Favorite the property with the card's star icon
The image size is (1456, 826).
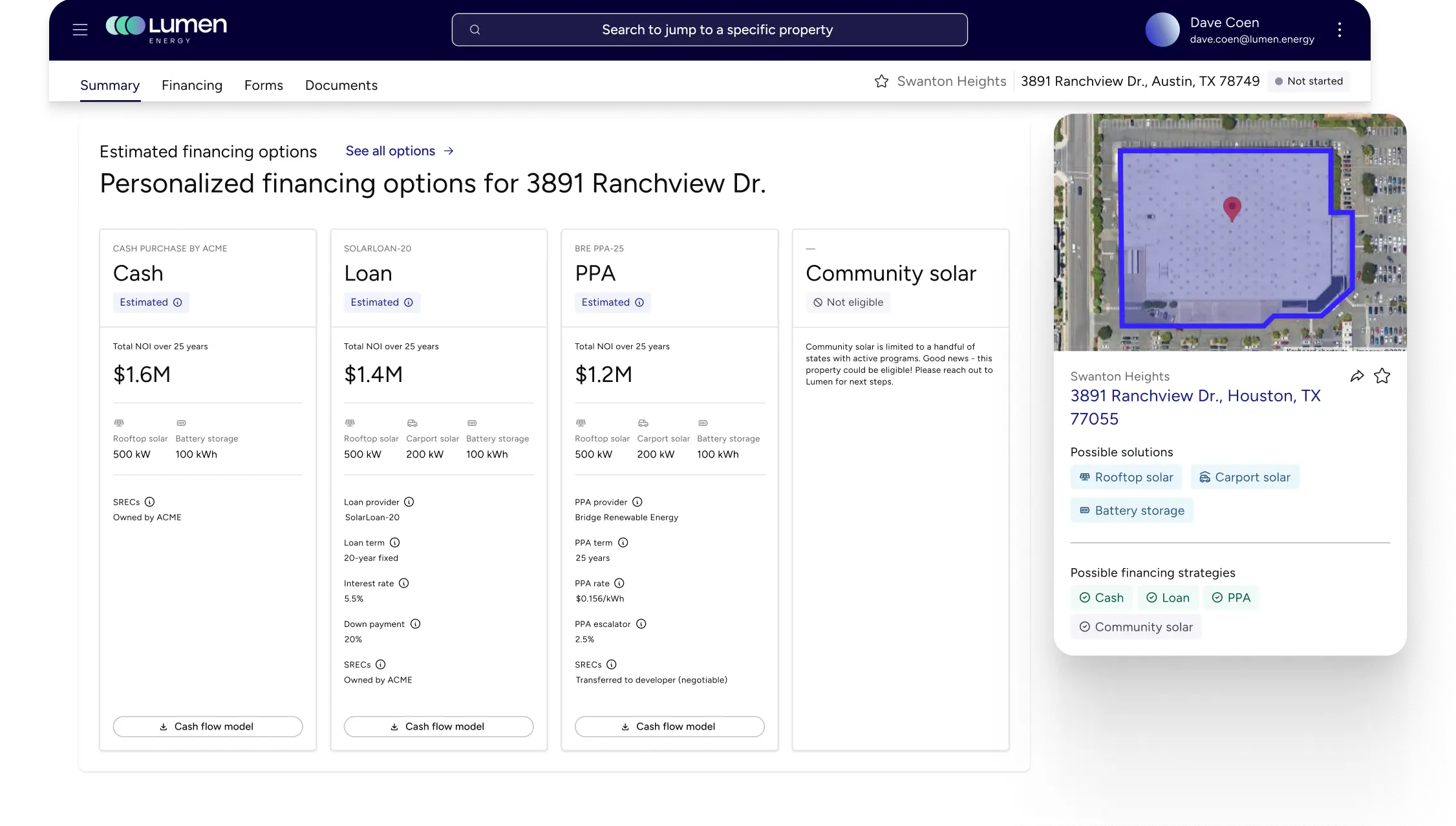pos(1382,376)
